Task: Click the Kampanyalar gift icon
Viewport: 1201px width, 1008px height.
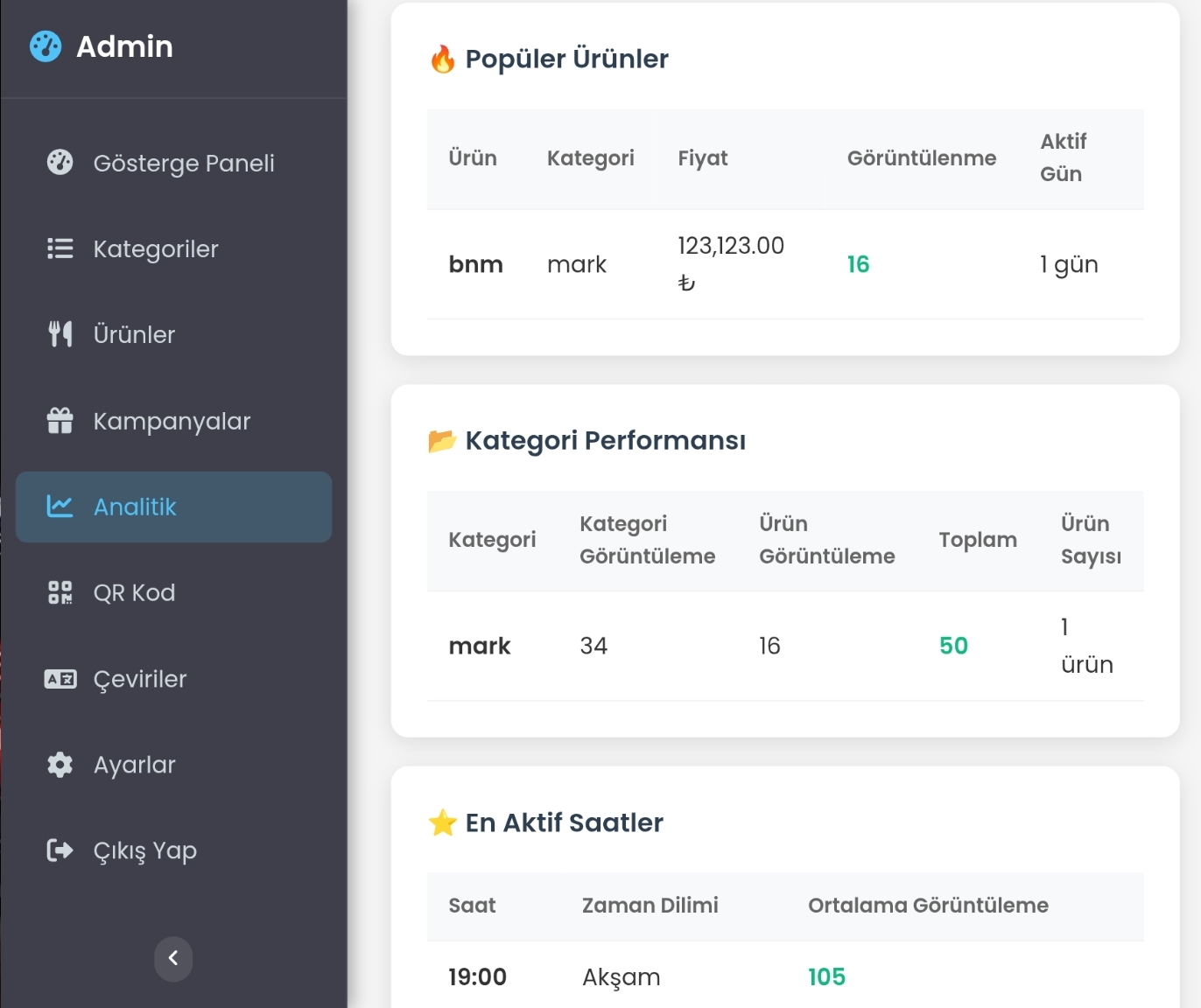Action: pyautogui.click(x=60, y=421)
